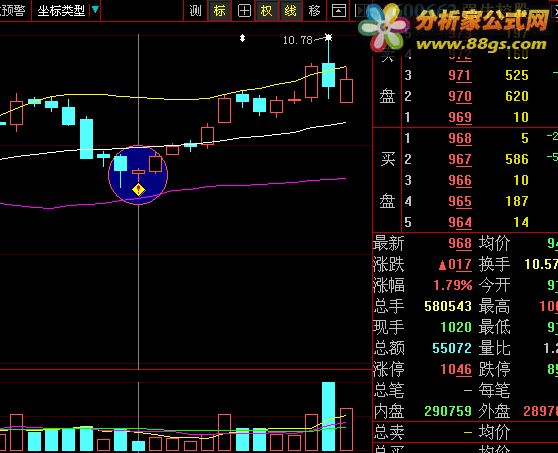The image size is (558, 453).
Task: Select the 测 measure tool
Action: (195, 11)
